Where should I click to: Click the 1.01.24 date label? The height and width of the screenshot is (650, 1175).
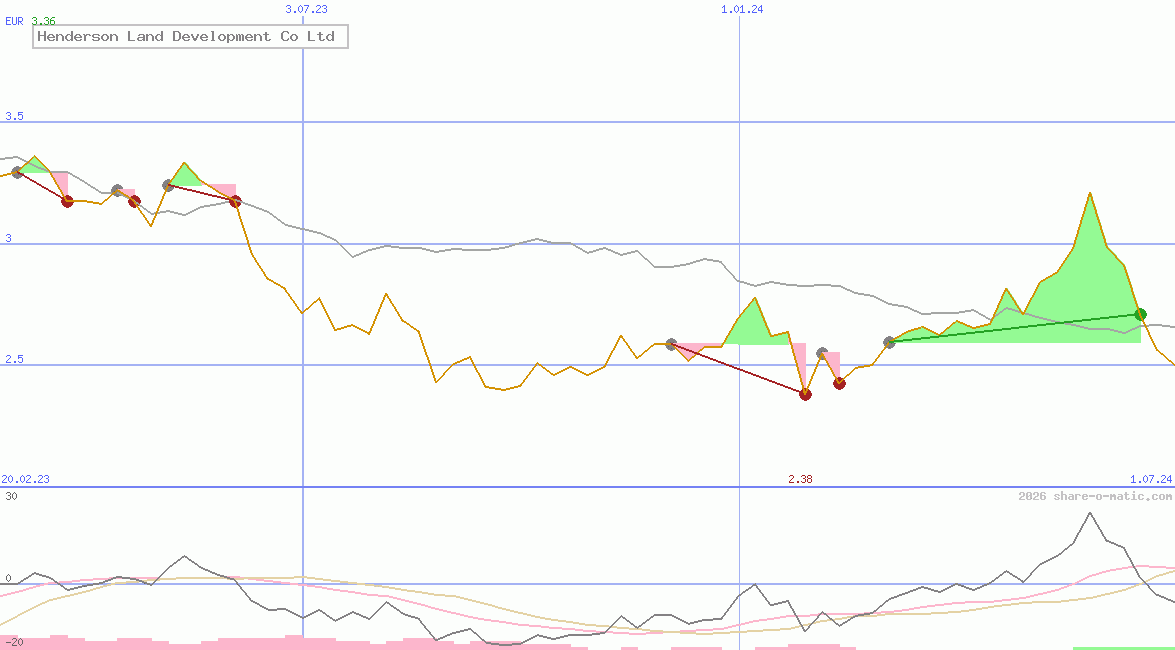pos(742,9)
